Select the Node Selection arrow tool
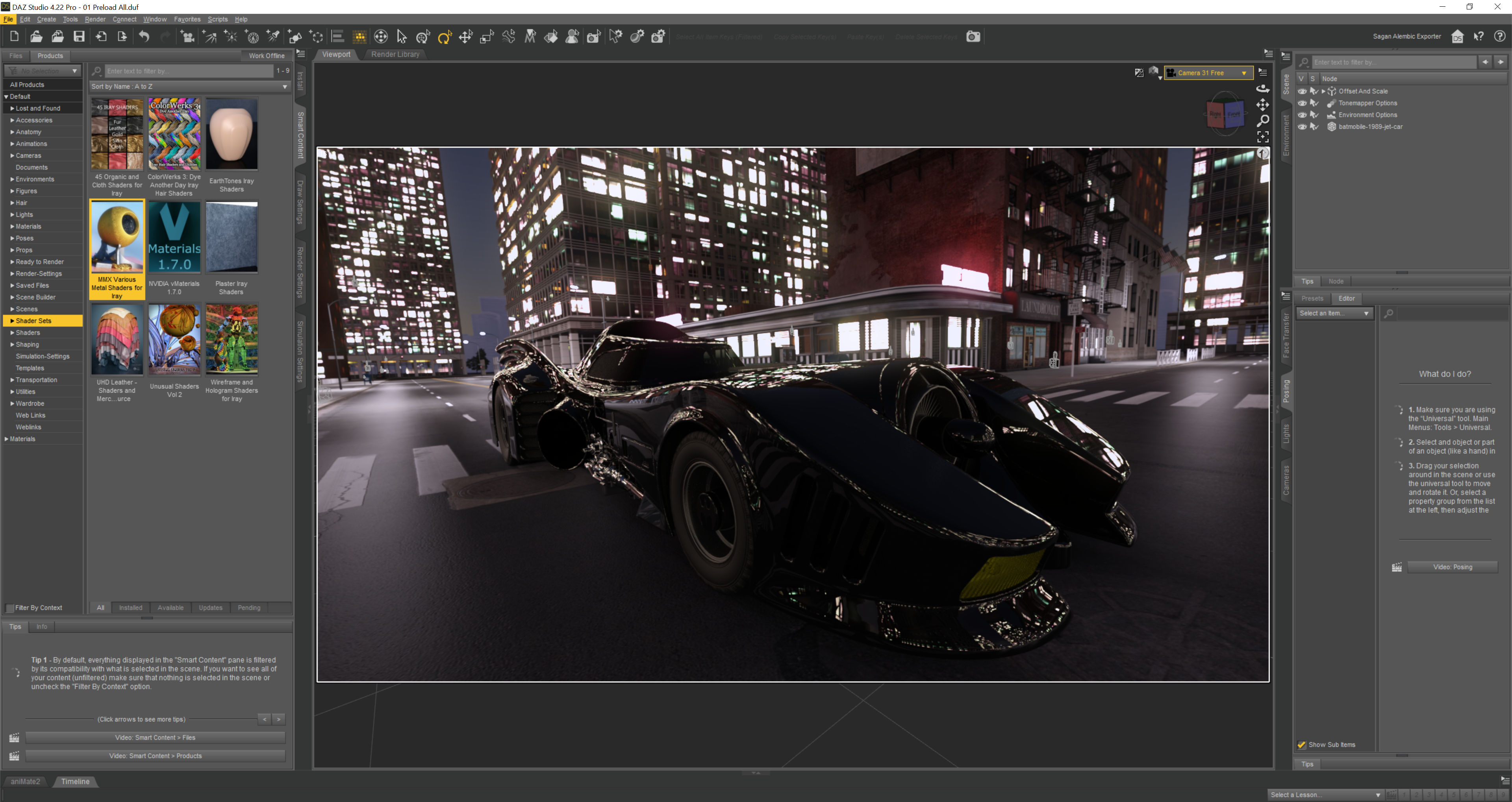This screenshot has height=802, width=1512. (x=402, y=36)
